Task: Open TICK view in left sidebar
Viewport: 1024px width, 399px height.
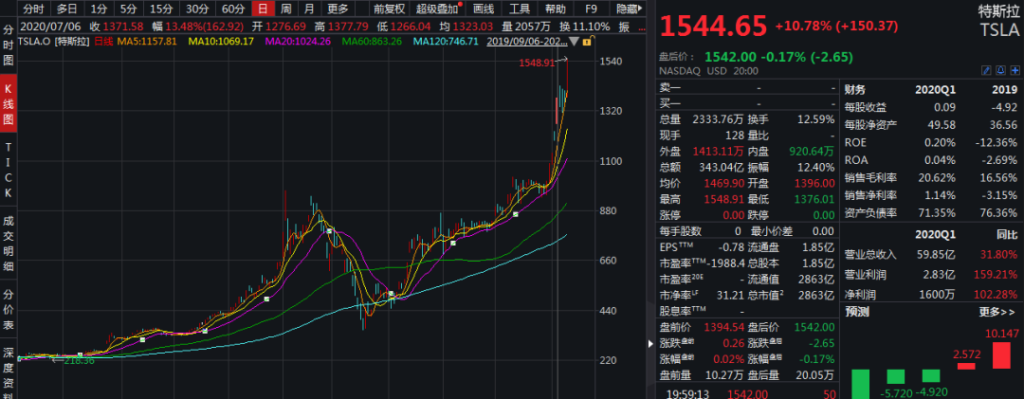Action: pyautogui.click(x=8, y=169)
